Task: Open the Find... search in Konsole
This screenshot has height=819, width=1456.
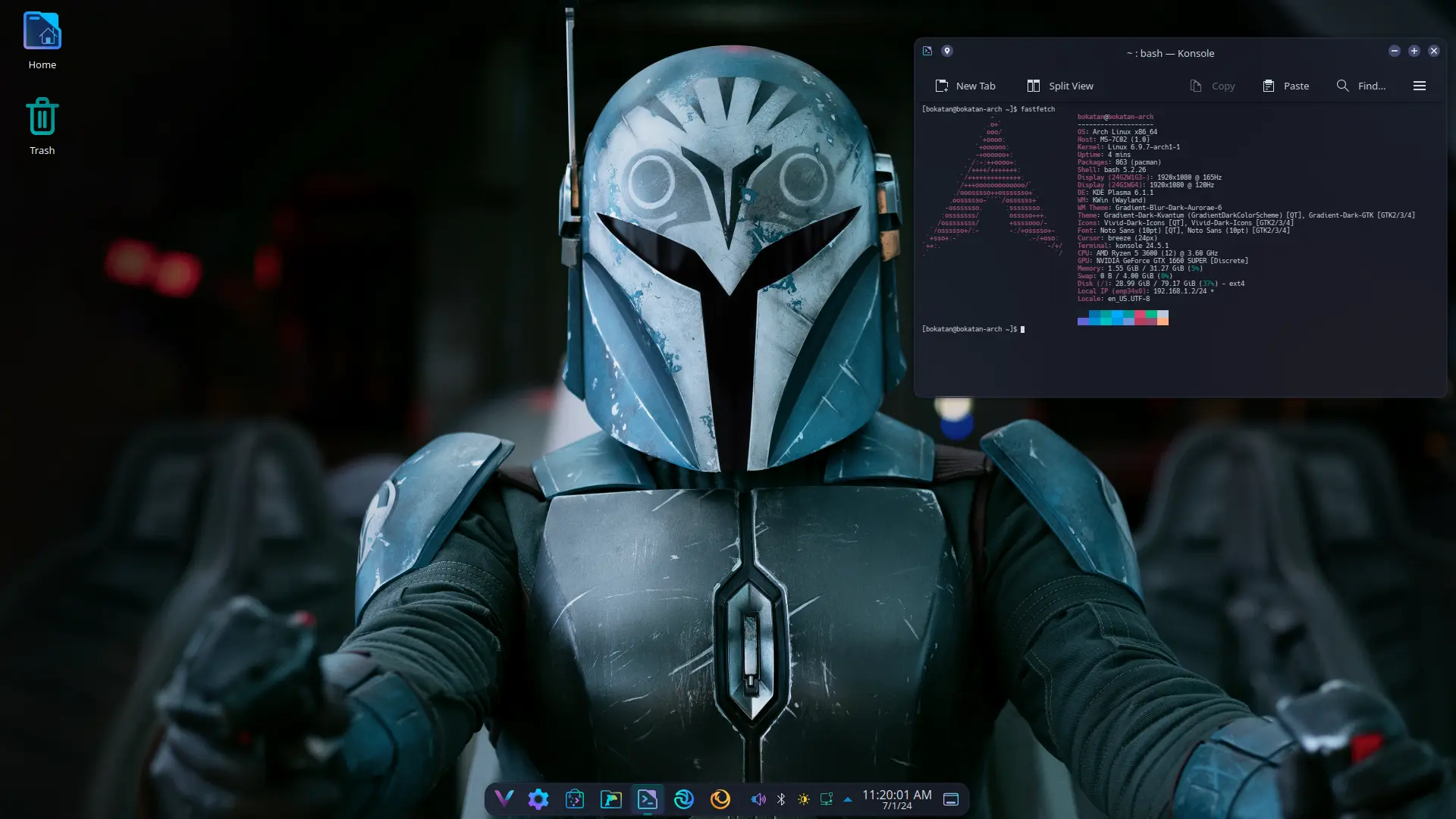Action: pos(1361,86)
